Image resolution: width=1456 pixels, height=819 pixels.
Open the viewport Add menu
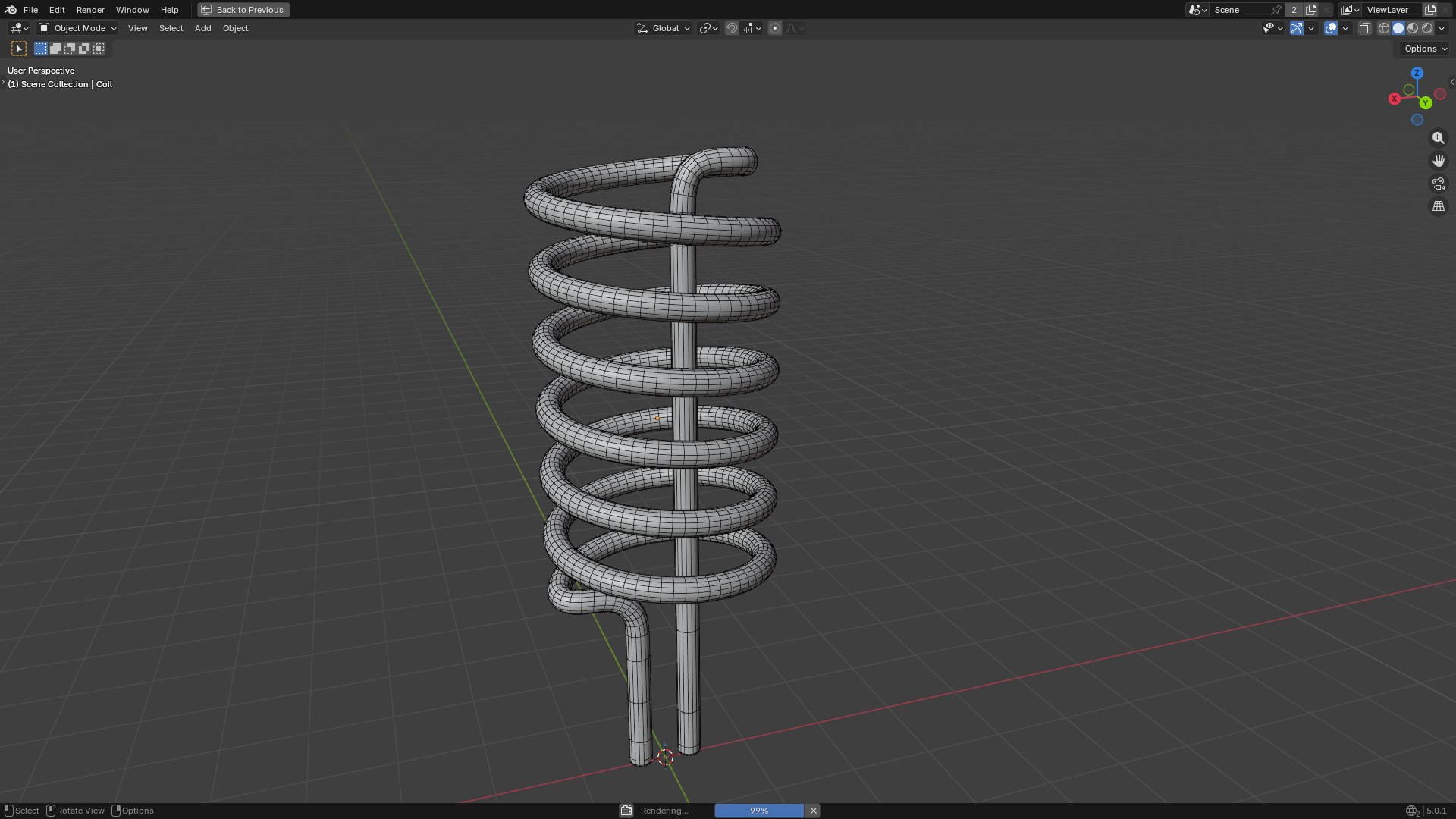coord(202,28)
